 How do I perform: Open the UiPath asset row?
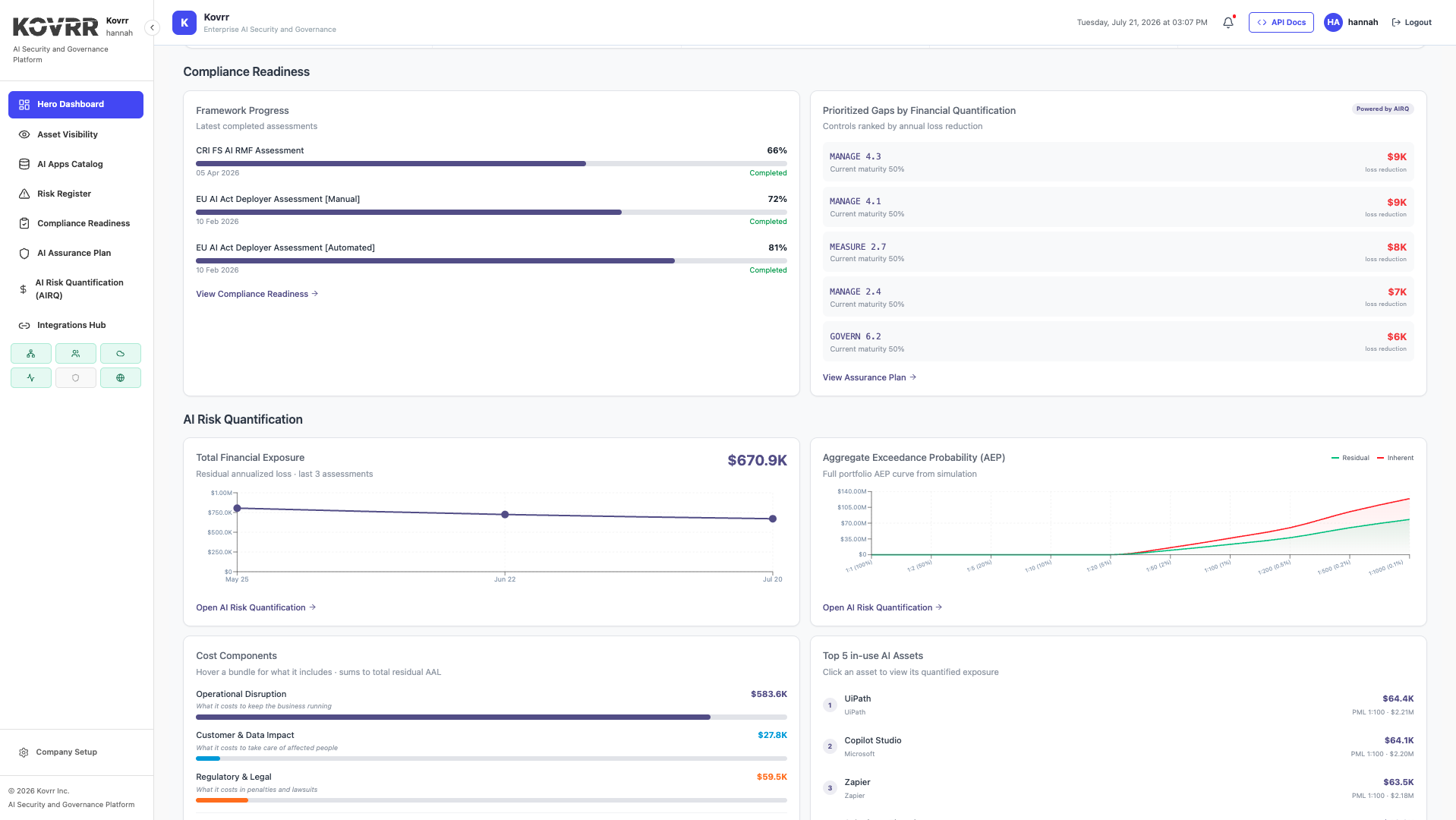[1118, 705]
